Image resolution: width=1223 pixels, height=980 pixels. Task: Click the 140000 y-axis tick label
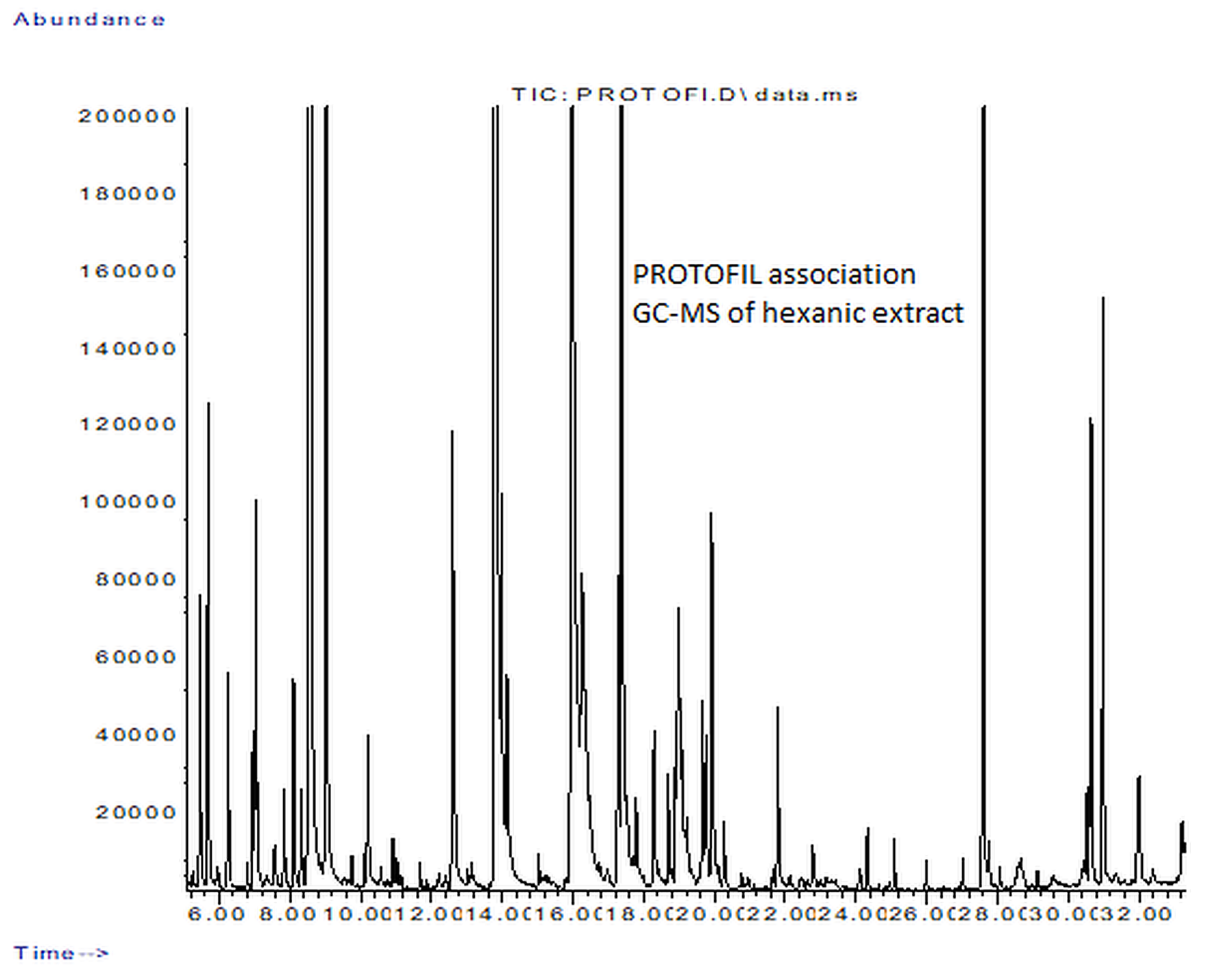[127, 349]
